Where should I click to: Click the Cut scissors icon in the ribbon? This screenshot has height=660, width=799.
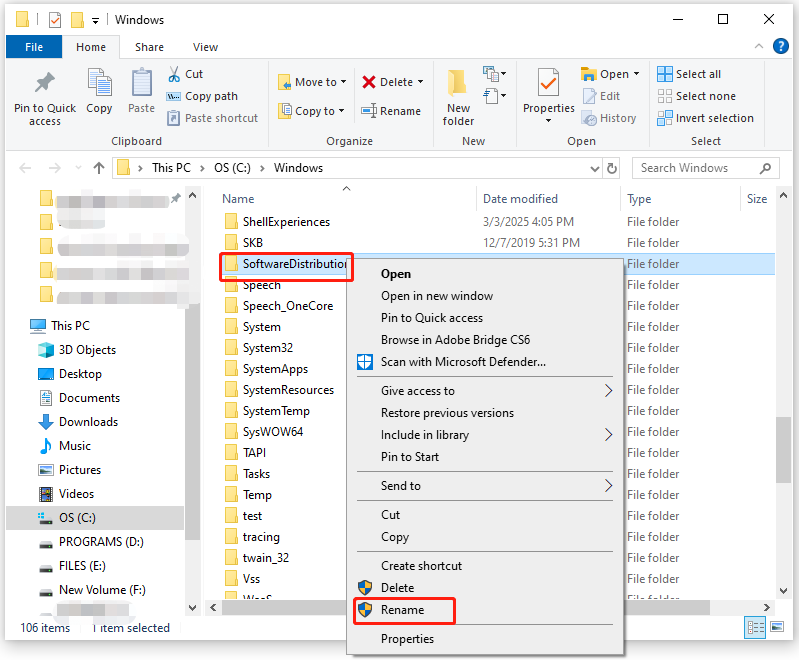pyautogui.click(x=174, y=74)
